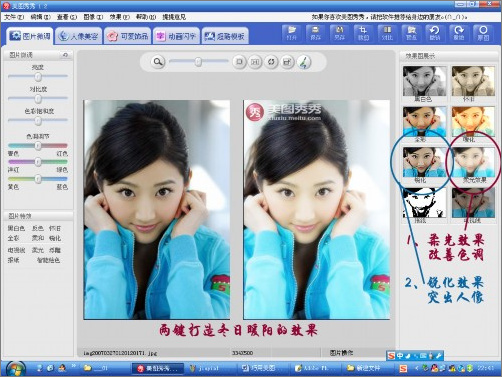Click the magenta-to-green color balance slider
Screen dimensions: 502x377
click(x=38, y=162)
